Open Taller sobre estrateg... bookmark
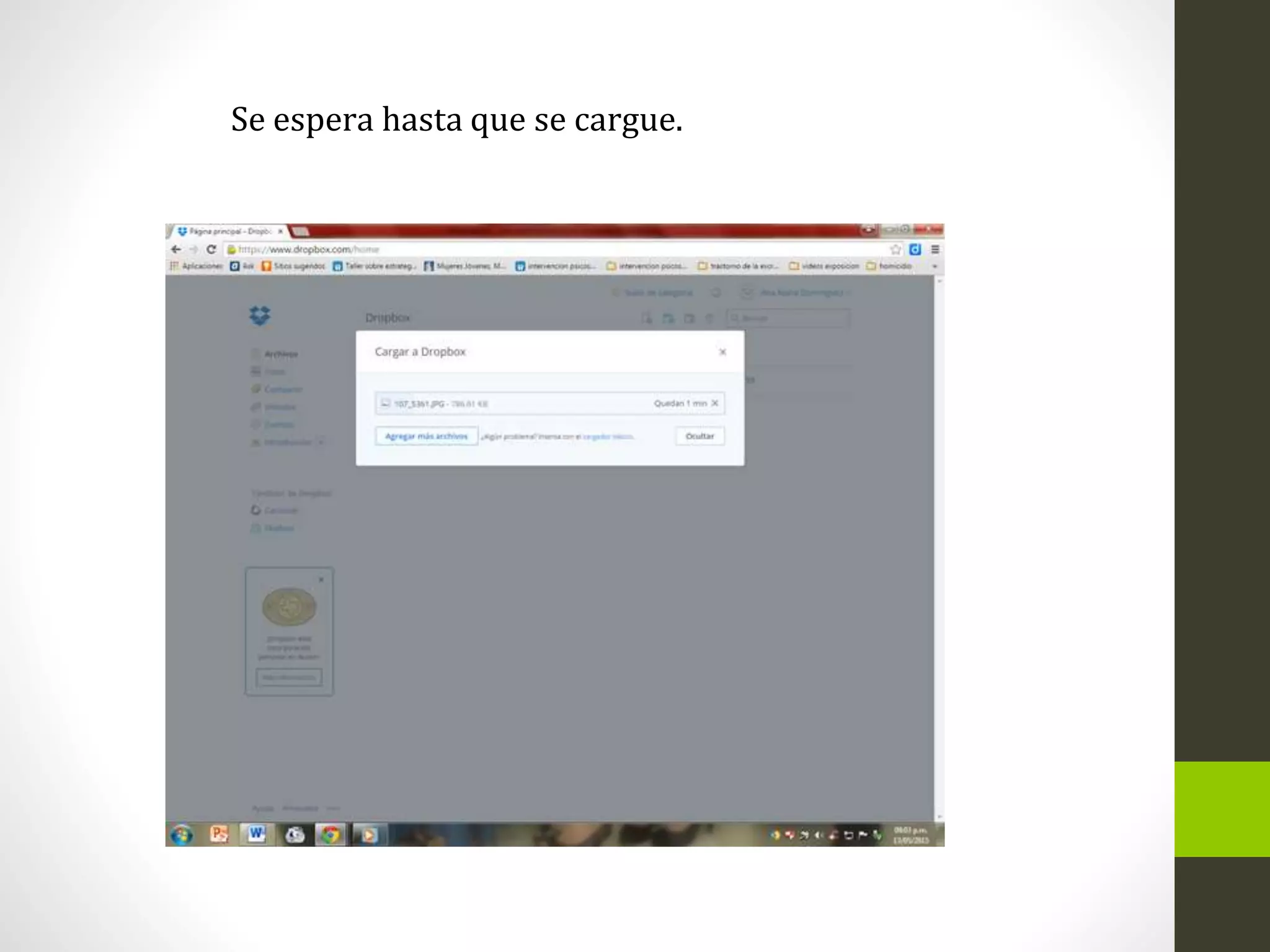Screen dimensions: 1270x952 point(375,266)
